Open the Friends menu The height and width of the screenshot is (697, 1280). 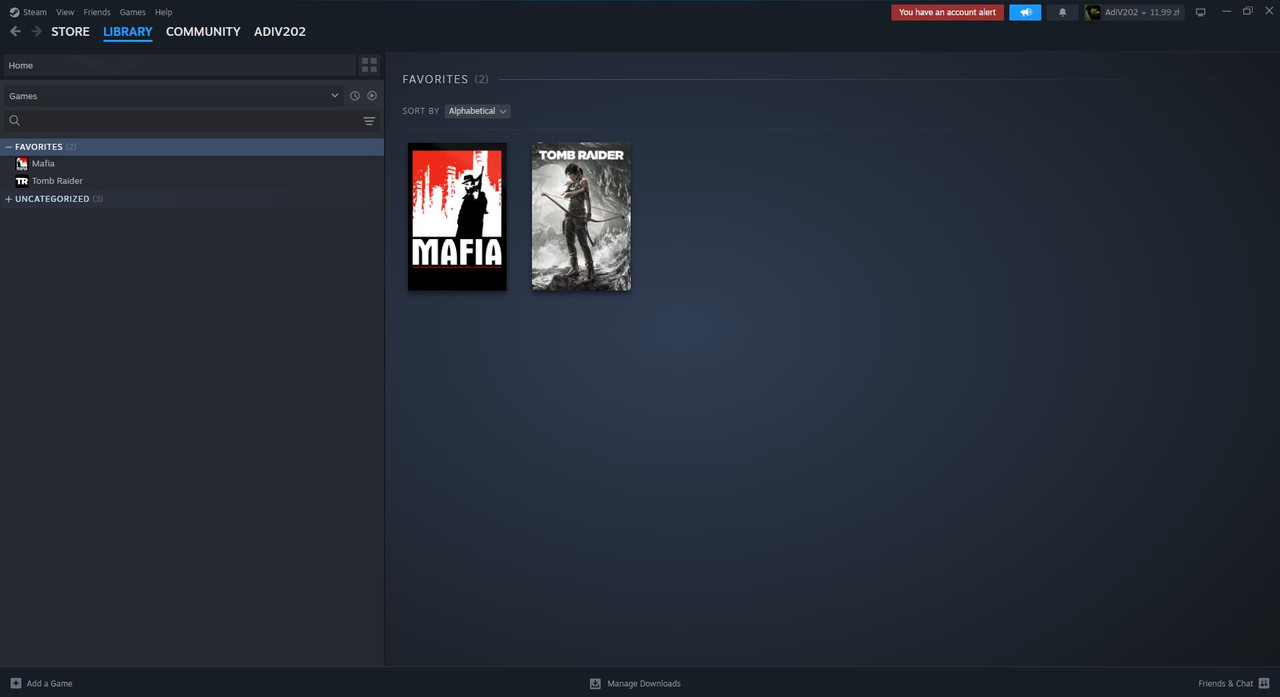pos(97,12)
